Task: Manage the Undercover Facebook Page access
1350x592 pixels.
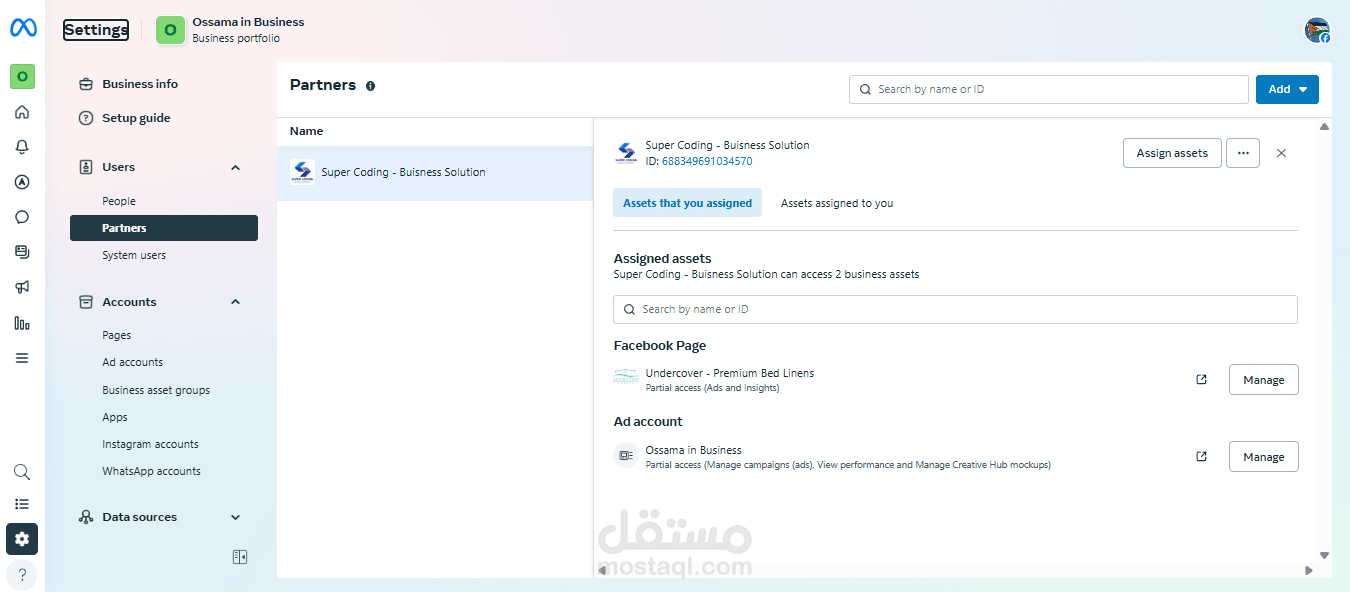Action: pos(1263,380)
